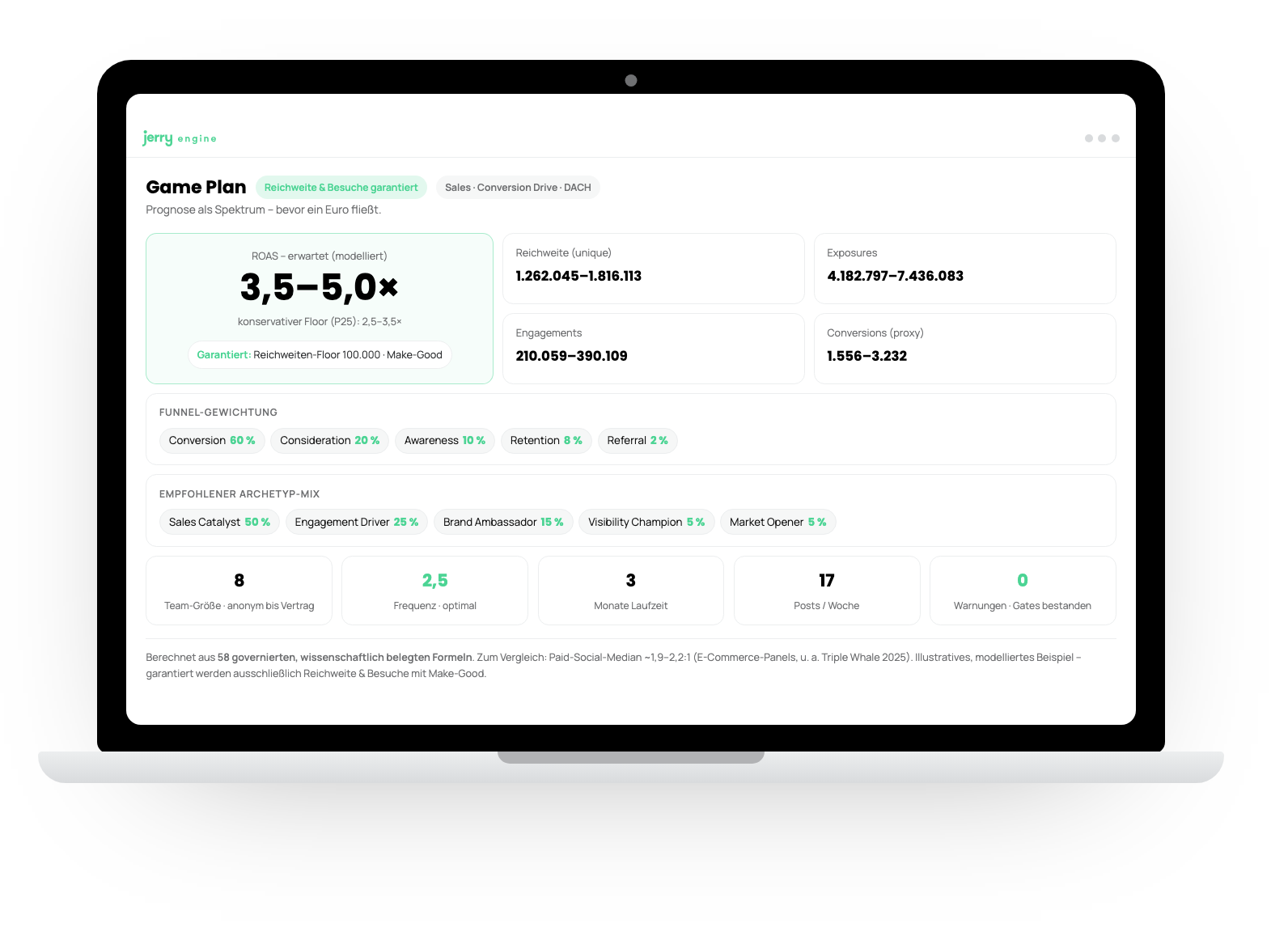Click the value 210.059–390.109

coord(571,356)
